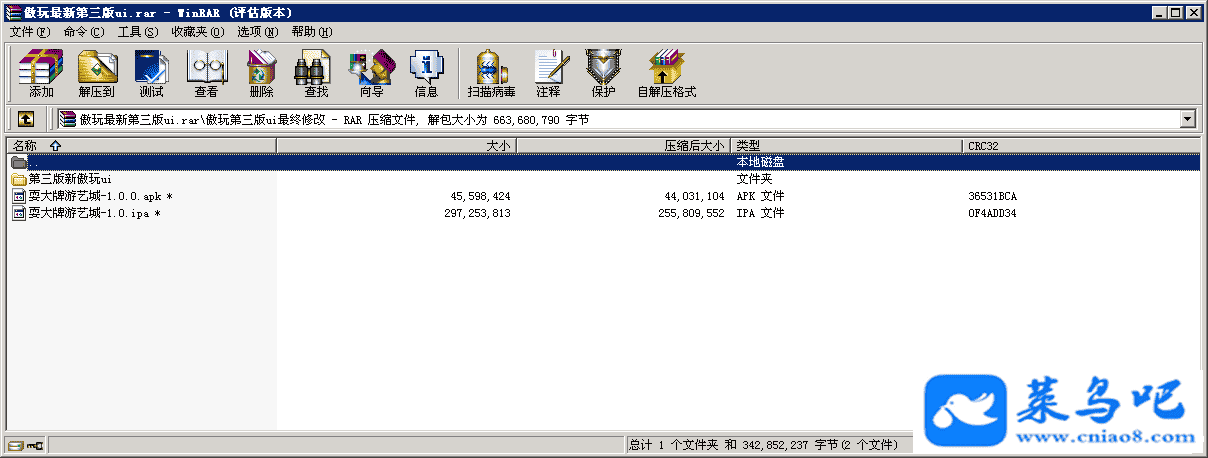Click the CRC32 value 36531BCA
The width and height of the screenshot is (1208, 458).
coord(992,196)
